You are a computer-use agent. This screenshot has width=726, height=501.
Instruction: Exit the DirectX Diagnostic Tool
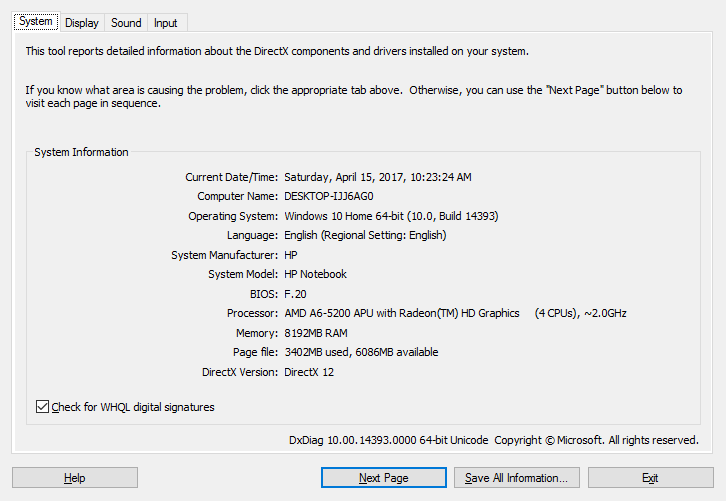[650, 478]
